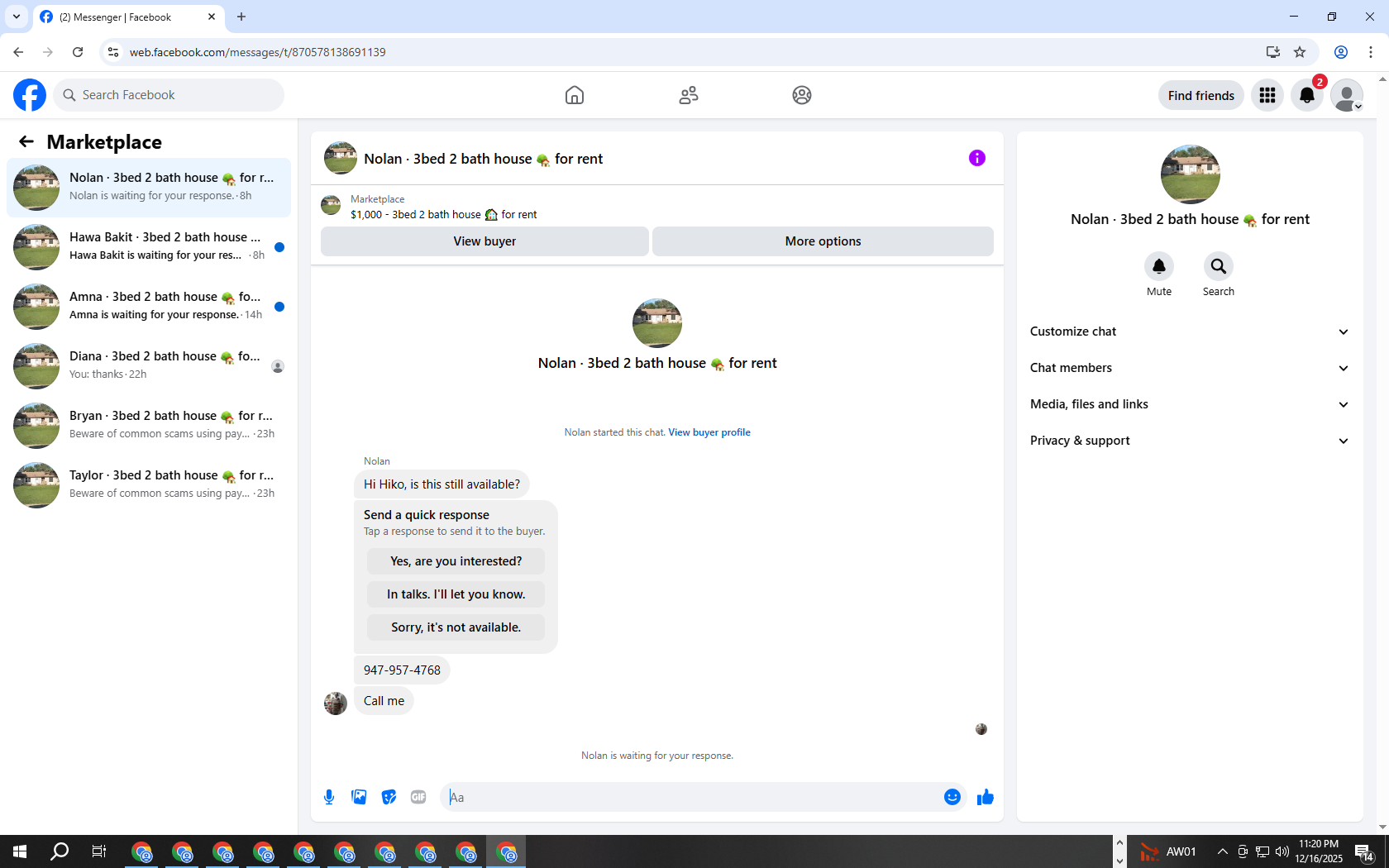Open Diana's conversation
The width and height of the screenshot is (1389, 868).
tap(149, 366)
